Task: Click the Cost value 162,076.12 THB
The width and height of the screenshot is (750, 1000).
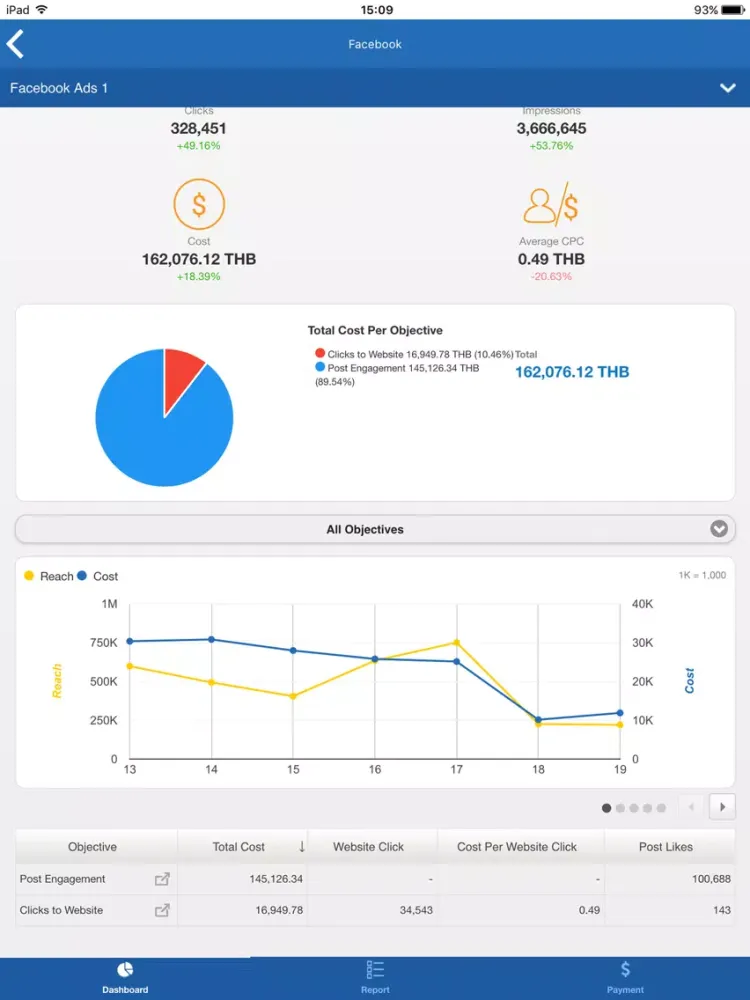Action: tap(199, 259)
